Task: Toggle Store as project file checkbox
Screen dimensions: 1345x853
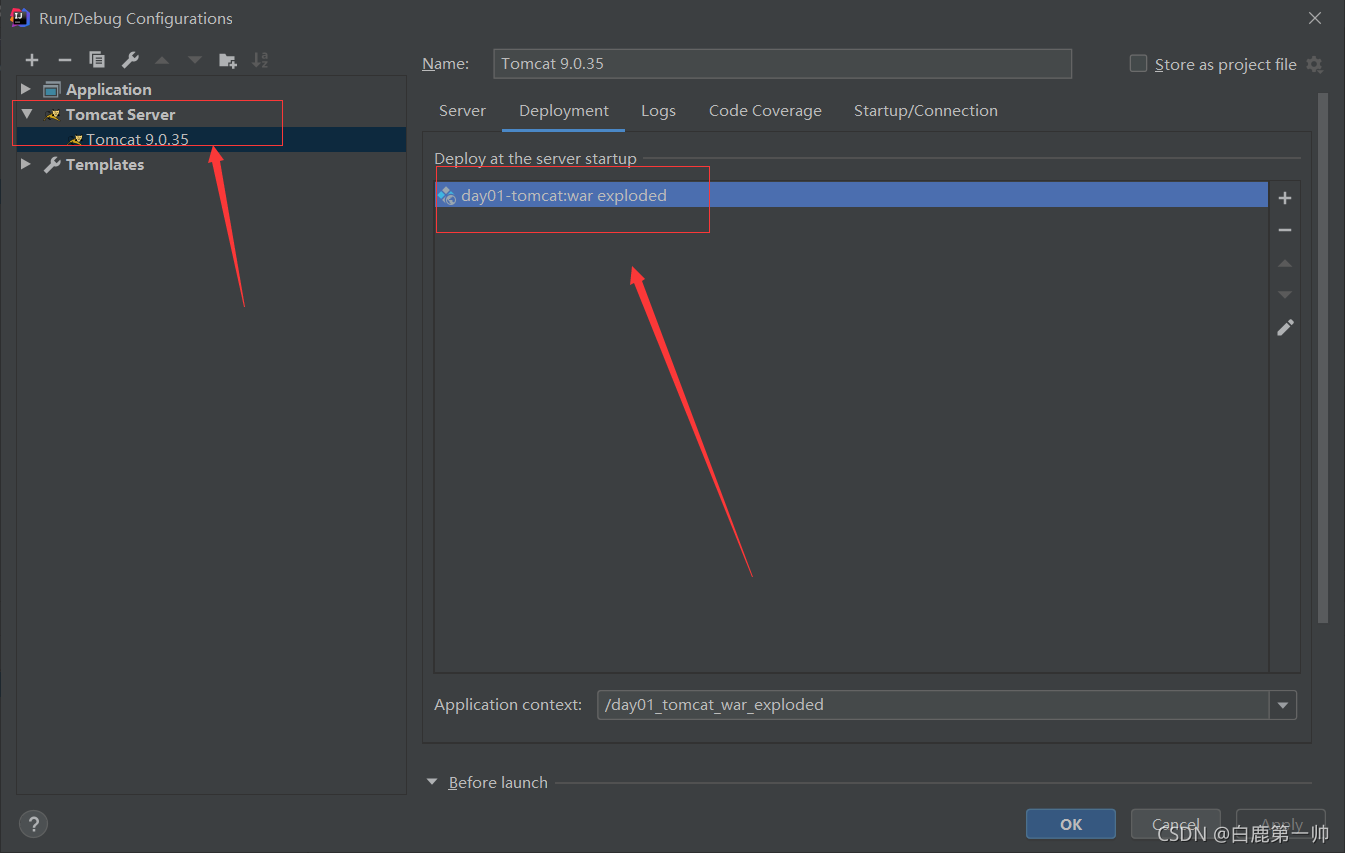Action: tap(1138, 64)
